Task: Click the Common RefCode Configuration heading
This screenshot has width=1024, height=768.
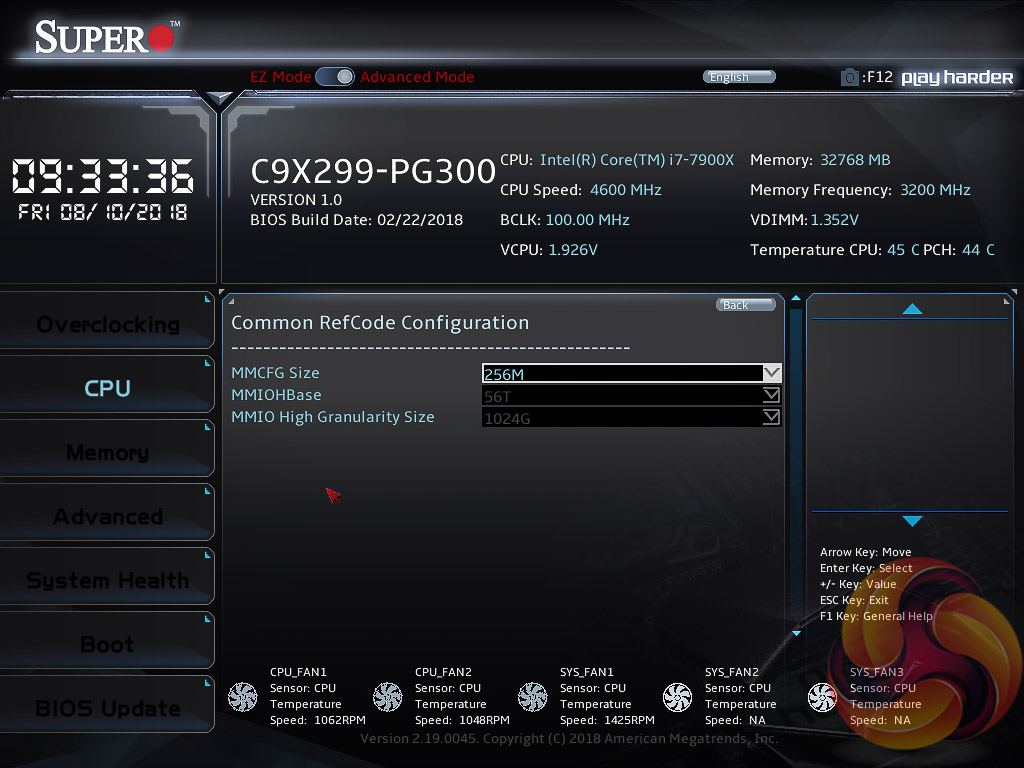Action: 380,323
